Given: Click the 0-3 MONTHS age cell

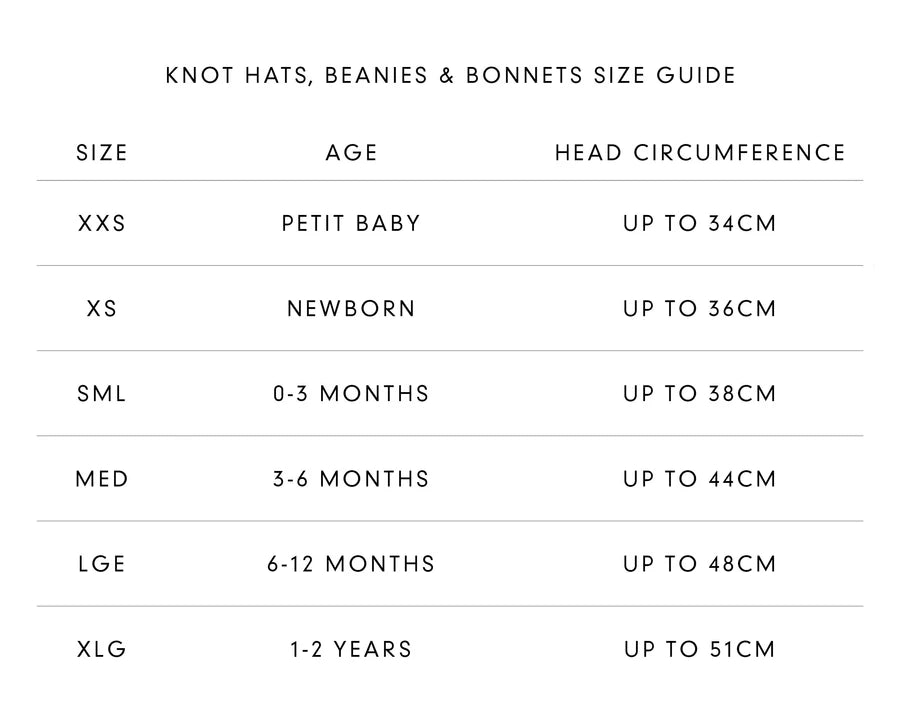Looking at the screenshot, I should [x=351, y=394].
